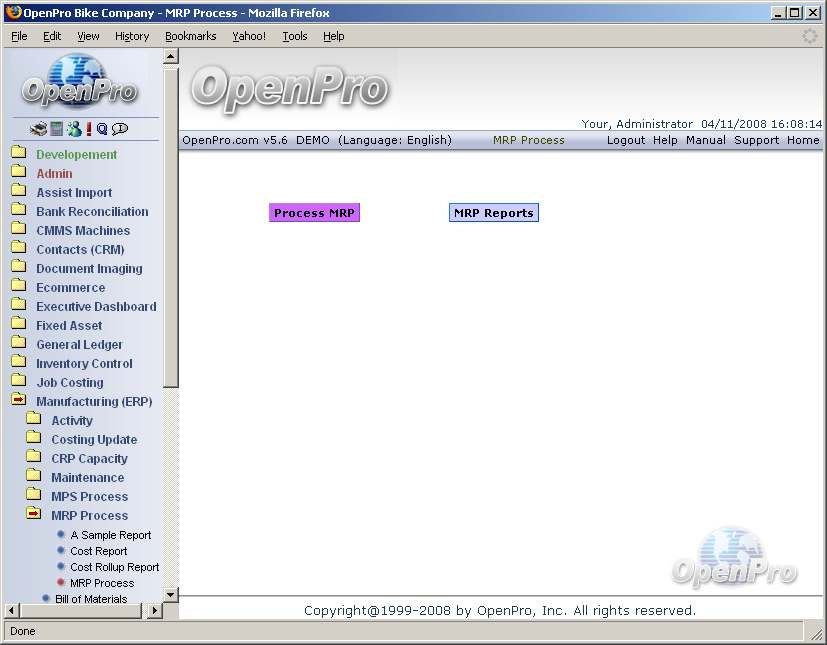827x645 pixels.
Task: Click the speech bubble info icon
Action: (120, 129)
